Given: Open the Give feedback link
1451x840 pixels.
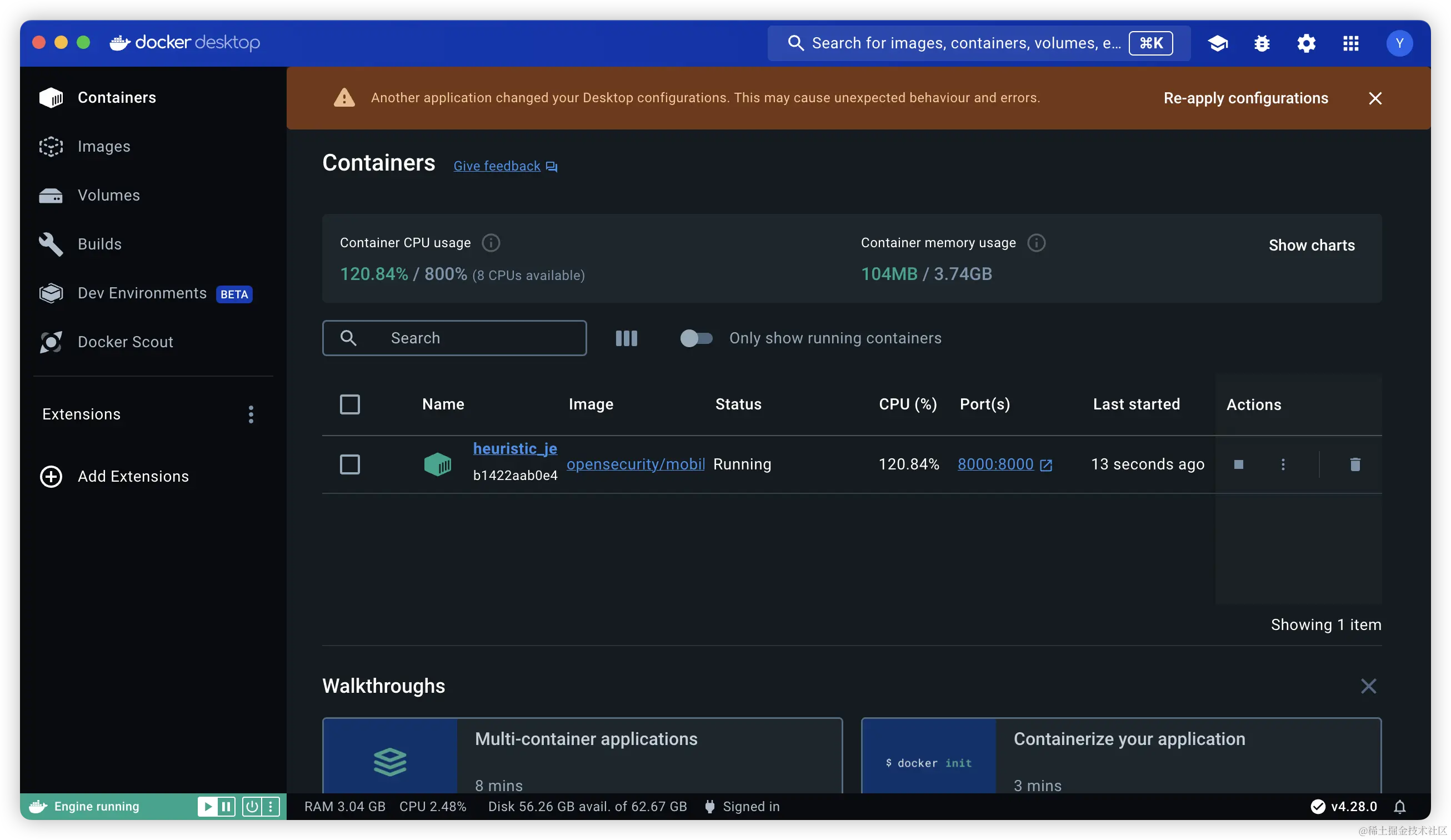Looking at the screenshot, I should pos(497,166).
